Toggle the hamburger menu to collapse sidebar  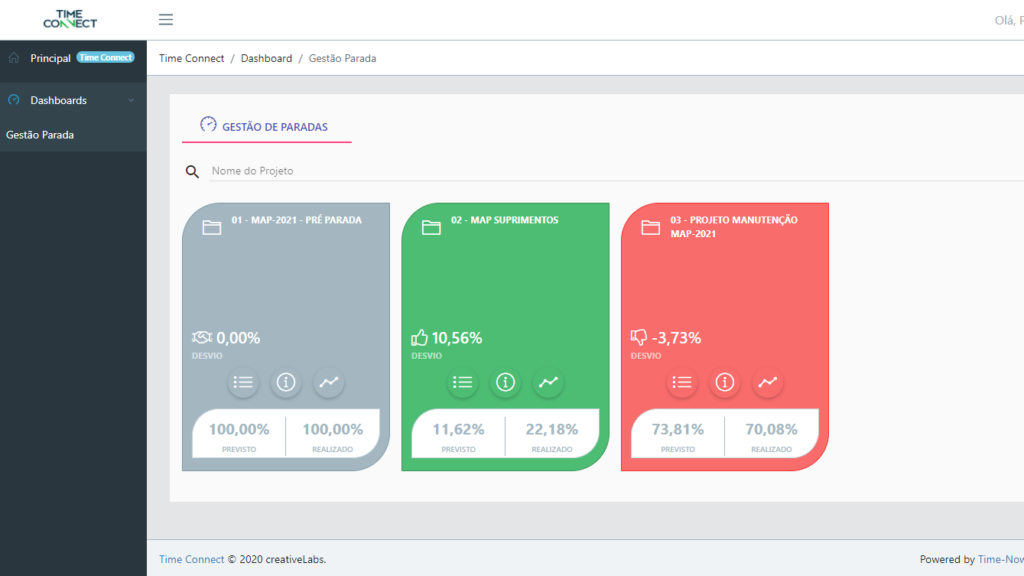(165, 19)
